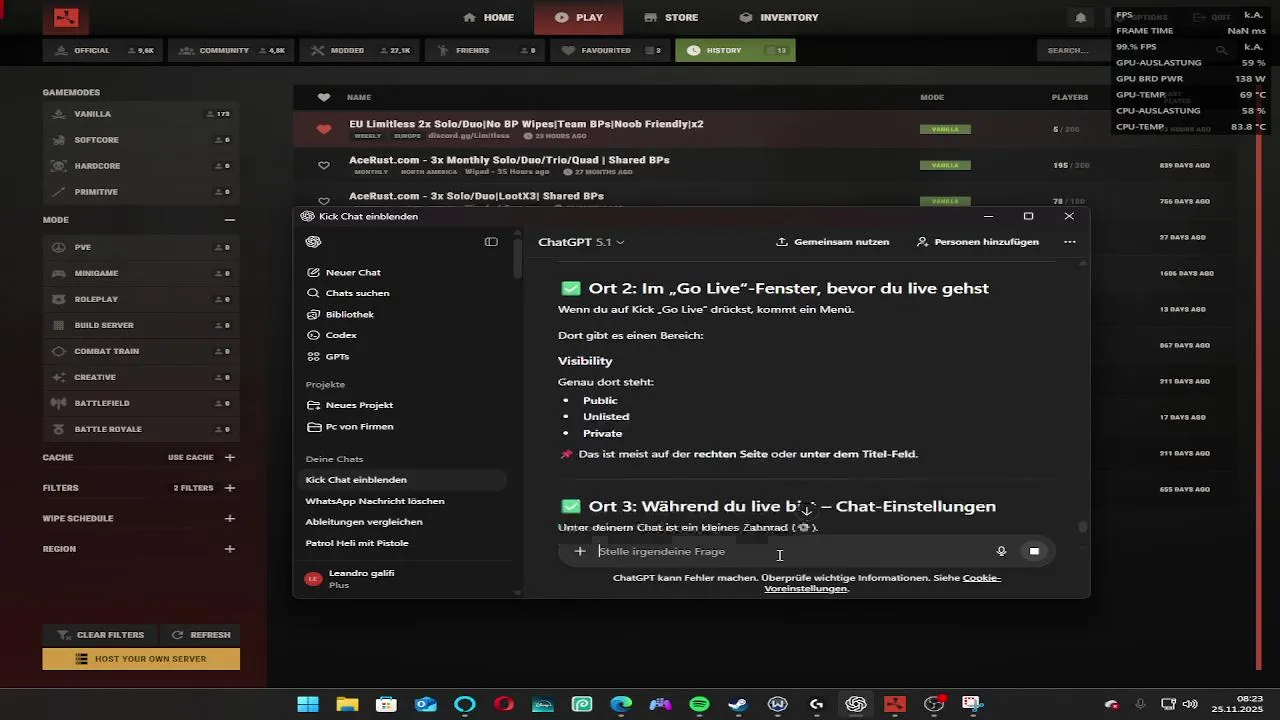Open Microsoft Edge from the taskbar

(x=621, y=704)
